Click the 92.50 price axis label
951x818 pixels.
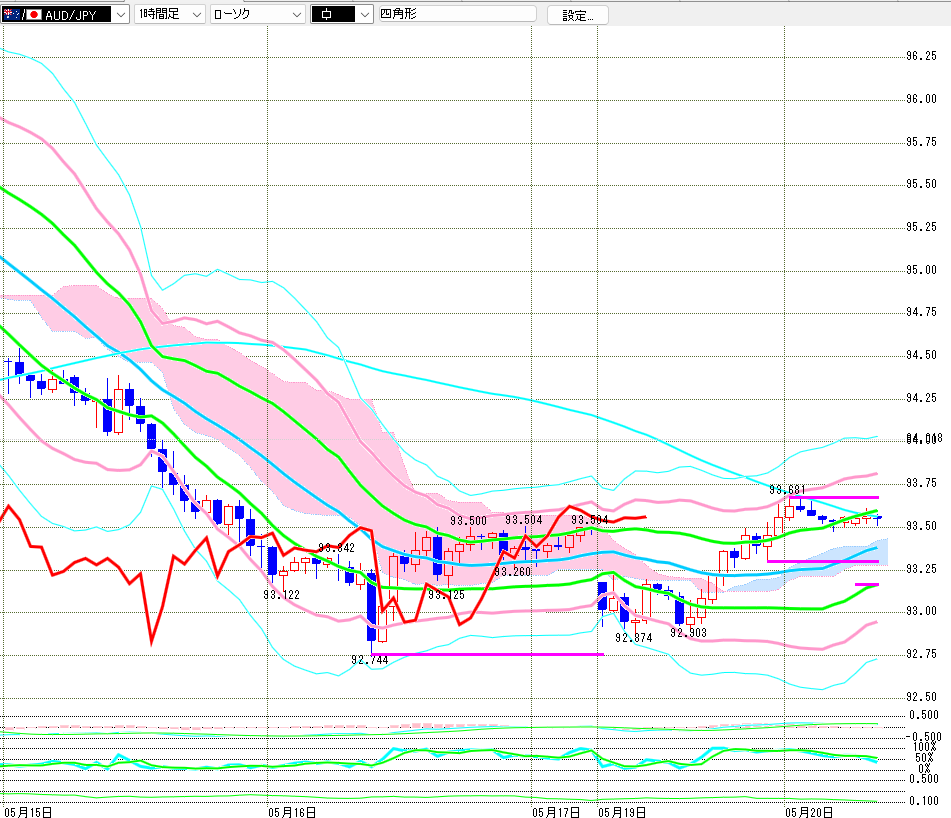pos(921,697)
